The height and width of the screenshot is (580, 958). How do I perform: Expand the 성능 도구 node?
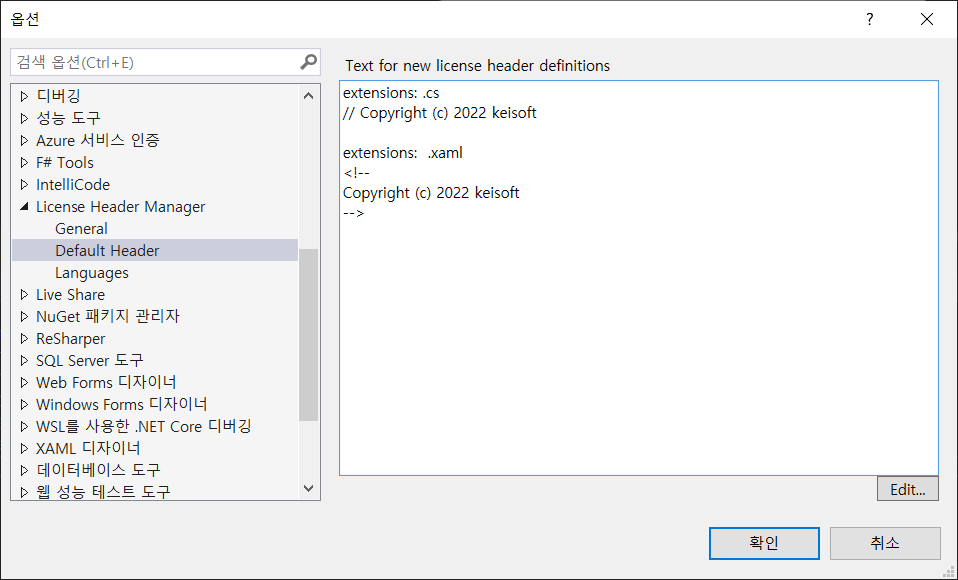click(24, 118)
